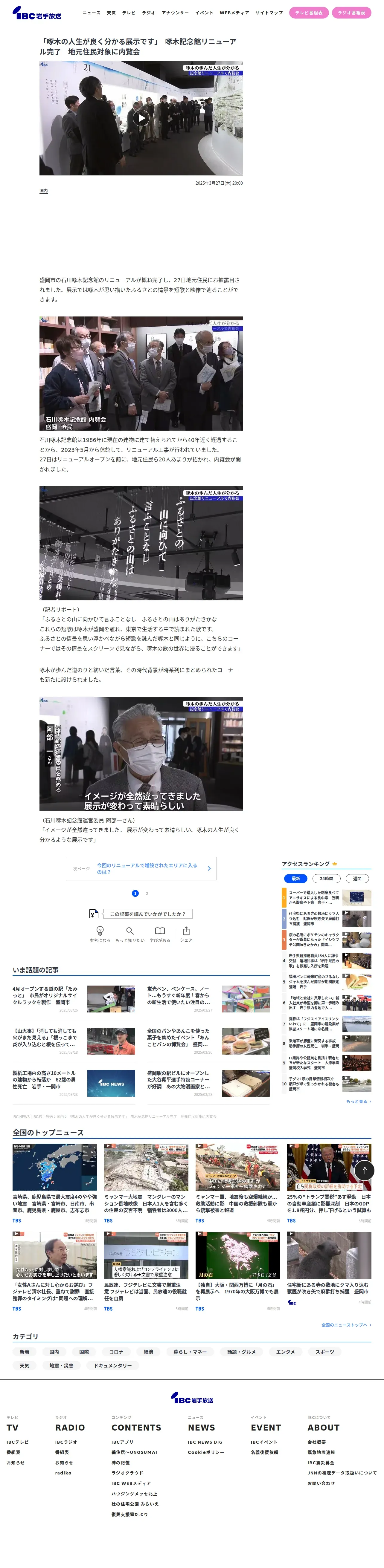Screen dimensions: 384x1568
Task: Click the lightbulb 参考になる reaction icon
Action: (100, 931)
